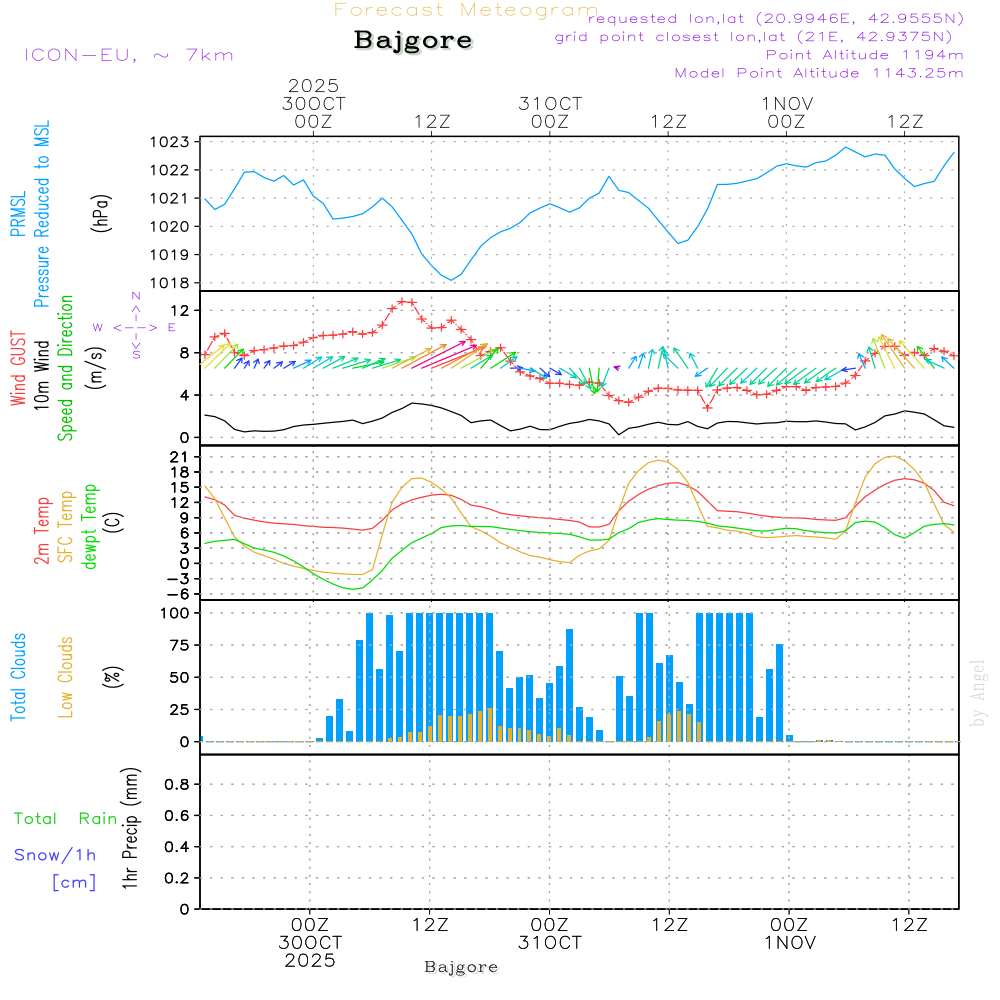
Task: Click the pressure curve minimum near 1018 hPa
Action: 452,280
